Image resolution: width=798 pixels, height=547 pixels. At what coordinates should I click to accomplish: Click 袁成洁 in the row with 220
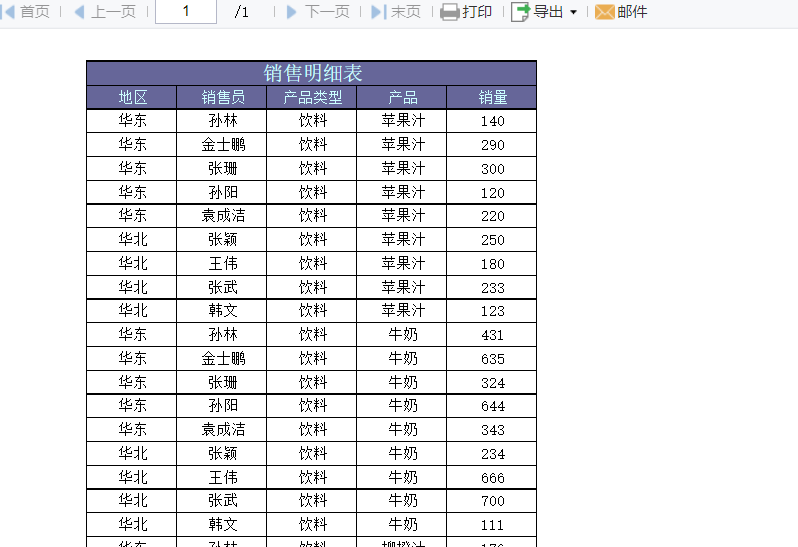click(223, 216)
